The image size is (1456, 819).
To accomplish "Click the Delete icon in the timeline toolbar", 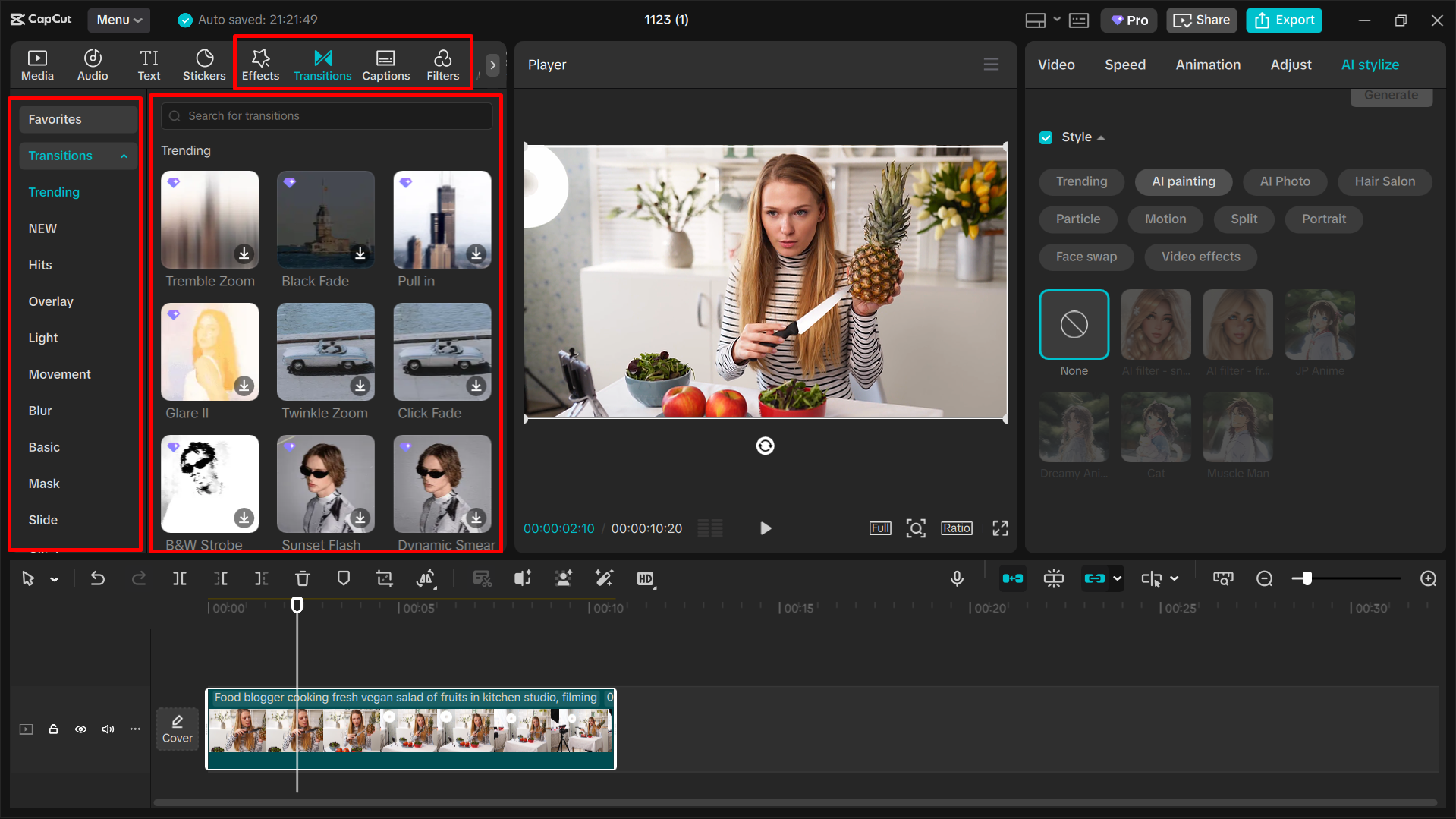I will coord(302,578).
